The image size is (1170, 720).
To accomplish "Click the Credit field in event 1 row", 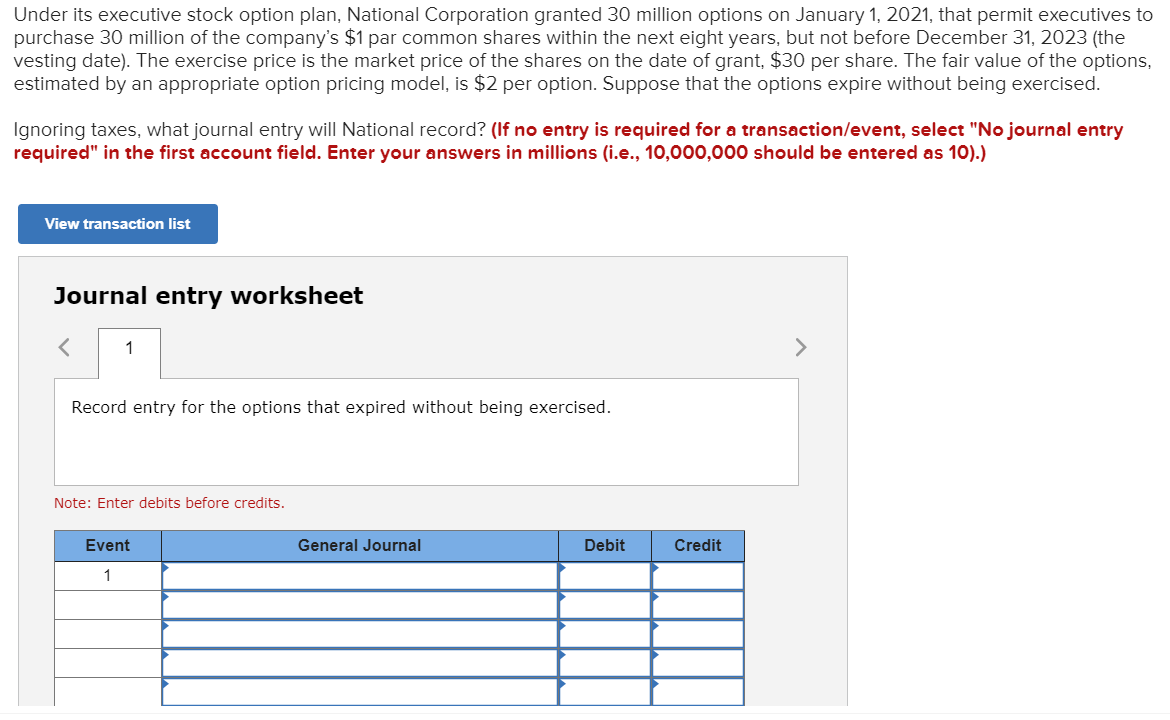I will 698,576.
